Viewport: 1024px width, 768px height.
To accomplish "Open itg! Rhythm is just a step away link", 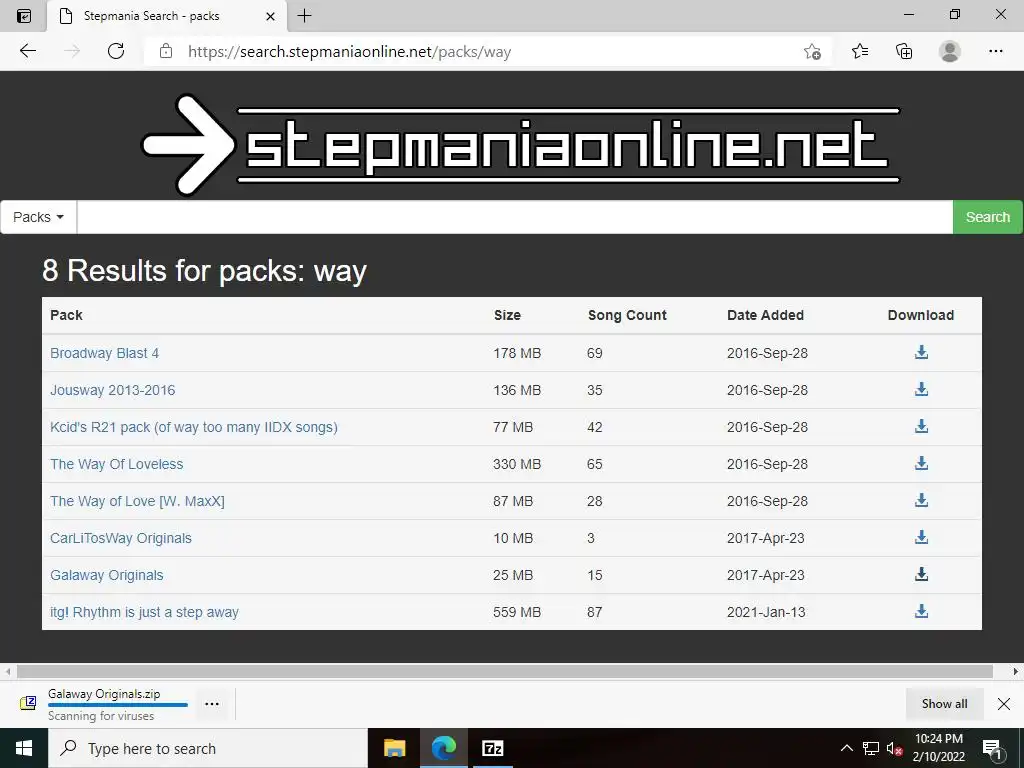I will point(144,612).
